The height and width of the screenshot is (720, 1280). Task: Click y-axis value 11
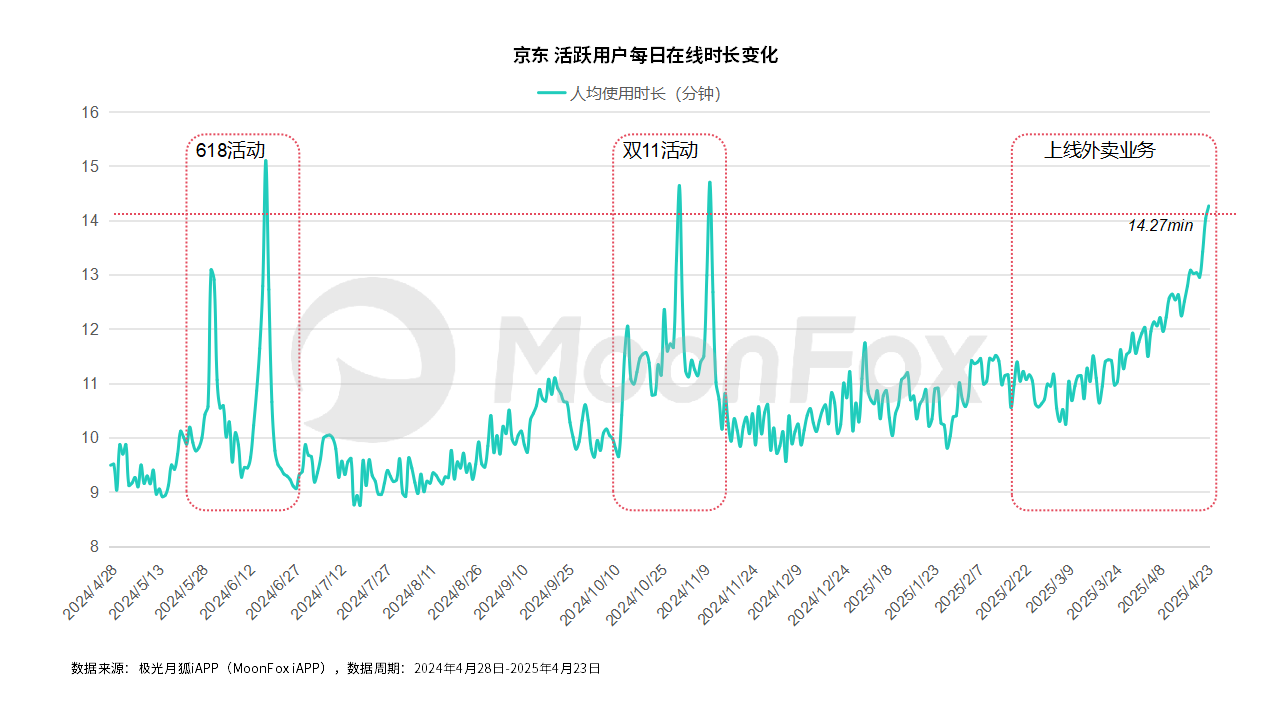(x=90, y=384)
